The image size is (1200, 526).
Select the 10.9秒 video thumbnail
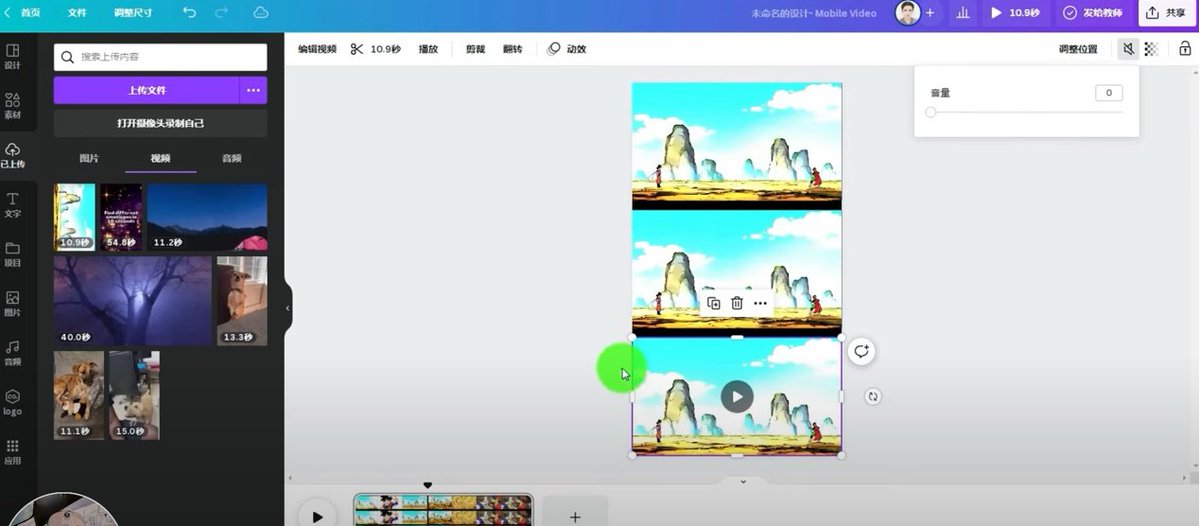click(x=74, y=217)
